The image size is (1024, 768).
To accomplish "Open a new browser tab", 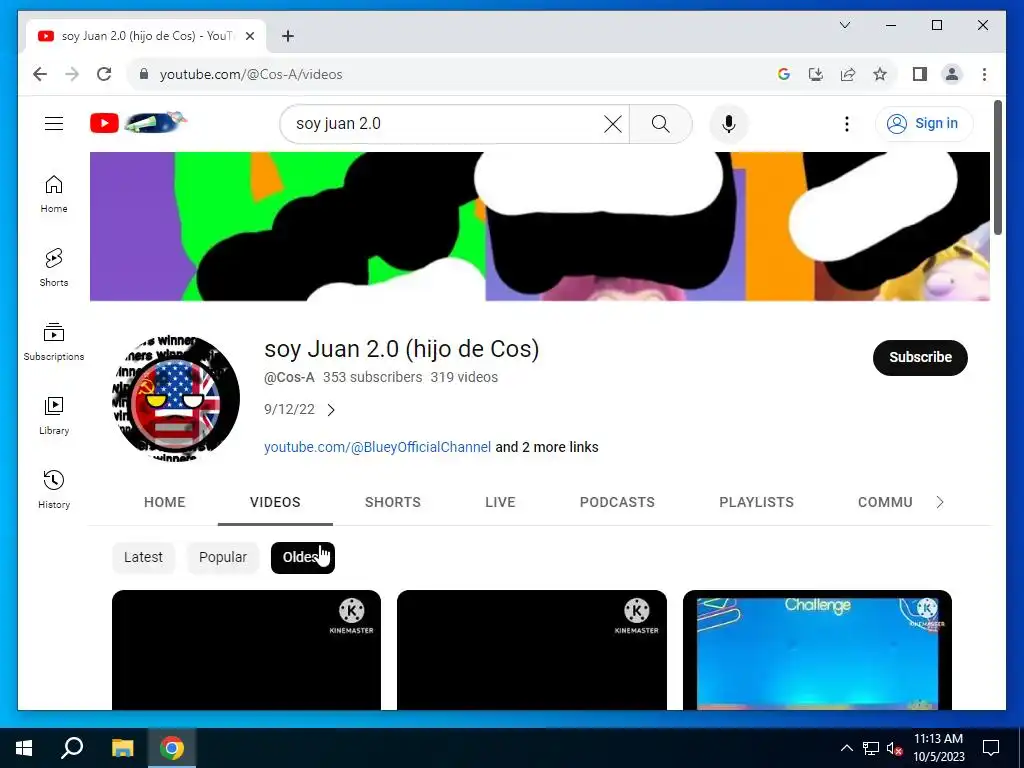I will (x=288, y=36).
